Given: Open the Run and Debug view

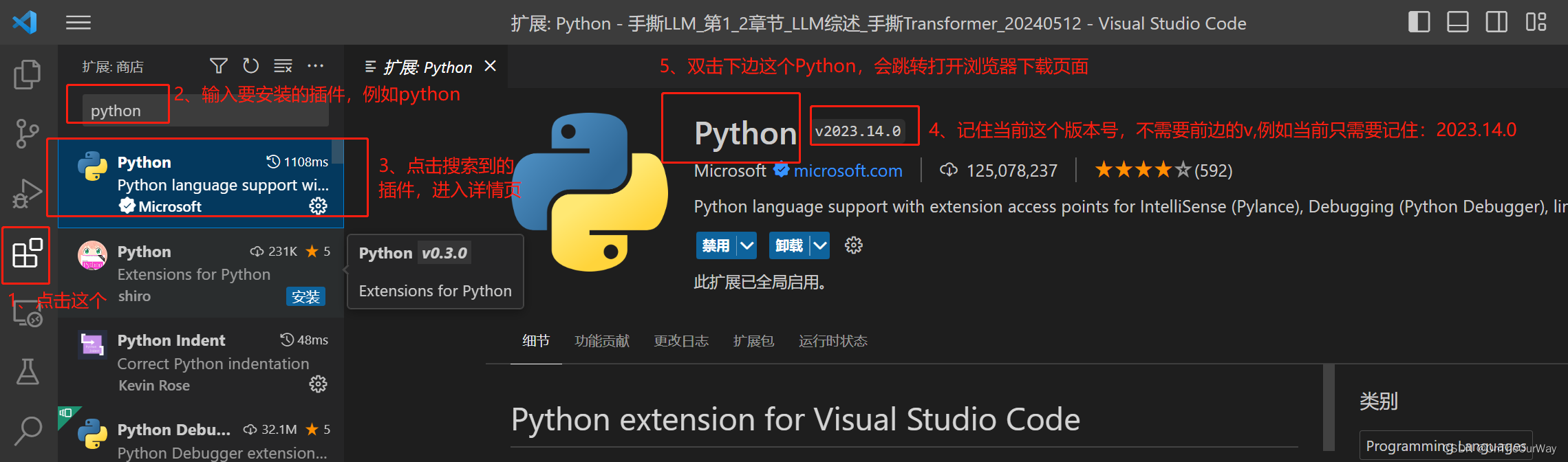Looking at the screenshot, I should [x=28, y=193].
